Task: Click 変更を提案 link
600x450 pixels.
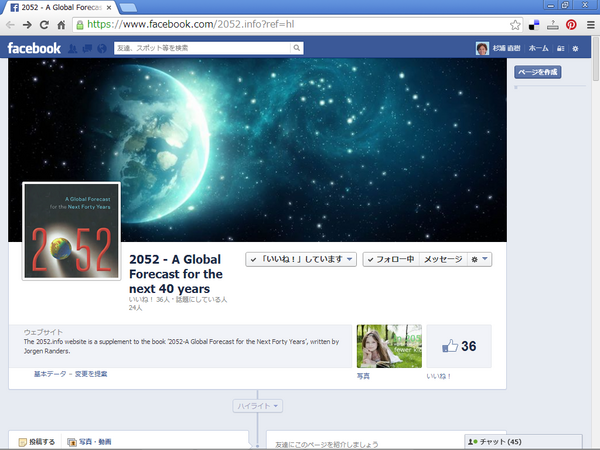Action: (x=91, y=374)
